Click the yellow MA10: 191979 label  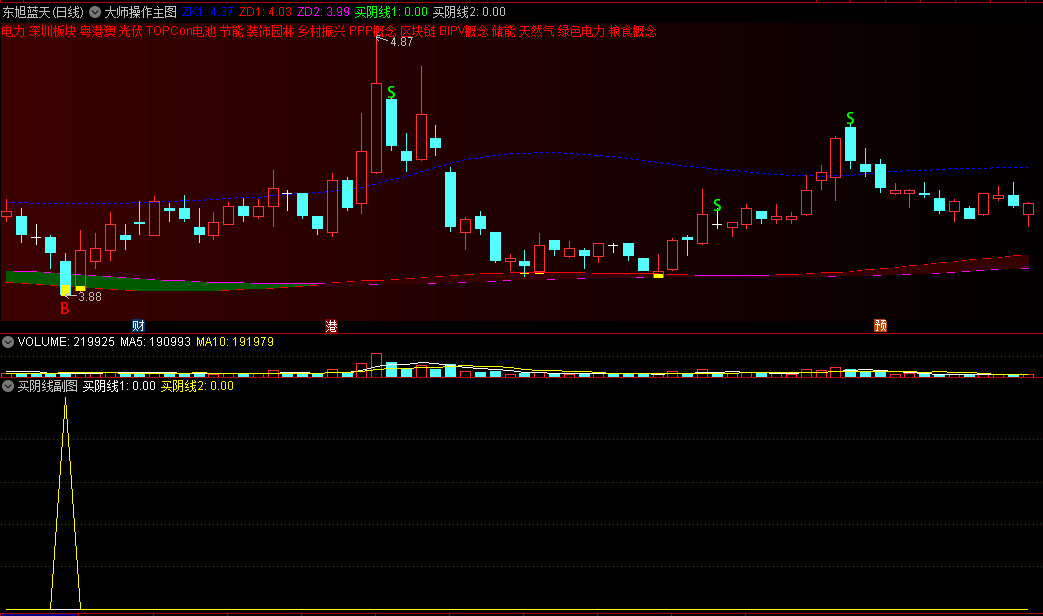pyautogui.click(x=235, y=342)
